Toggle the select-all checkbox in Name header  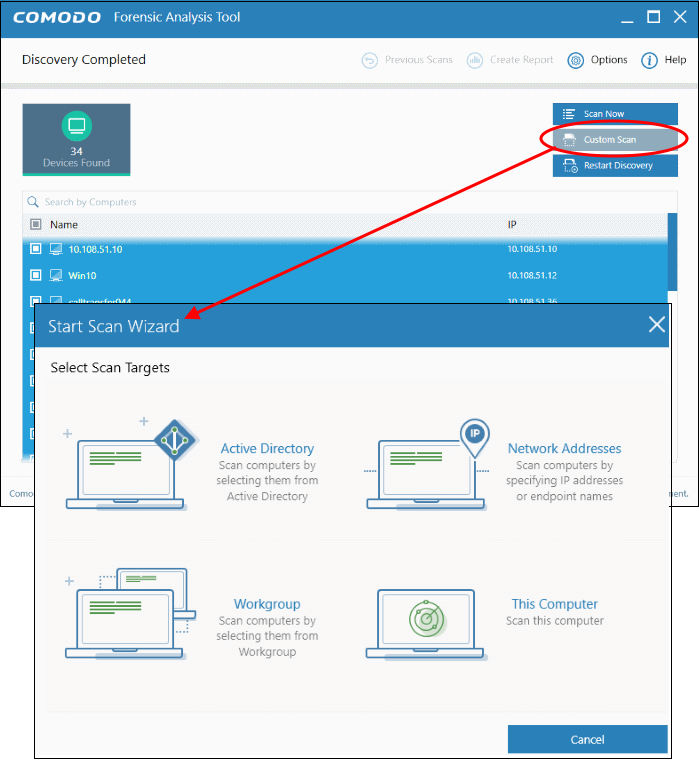click(x=36, y=224)
